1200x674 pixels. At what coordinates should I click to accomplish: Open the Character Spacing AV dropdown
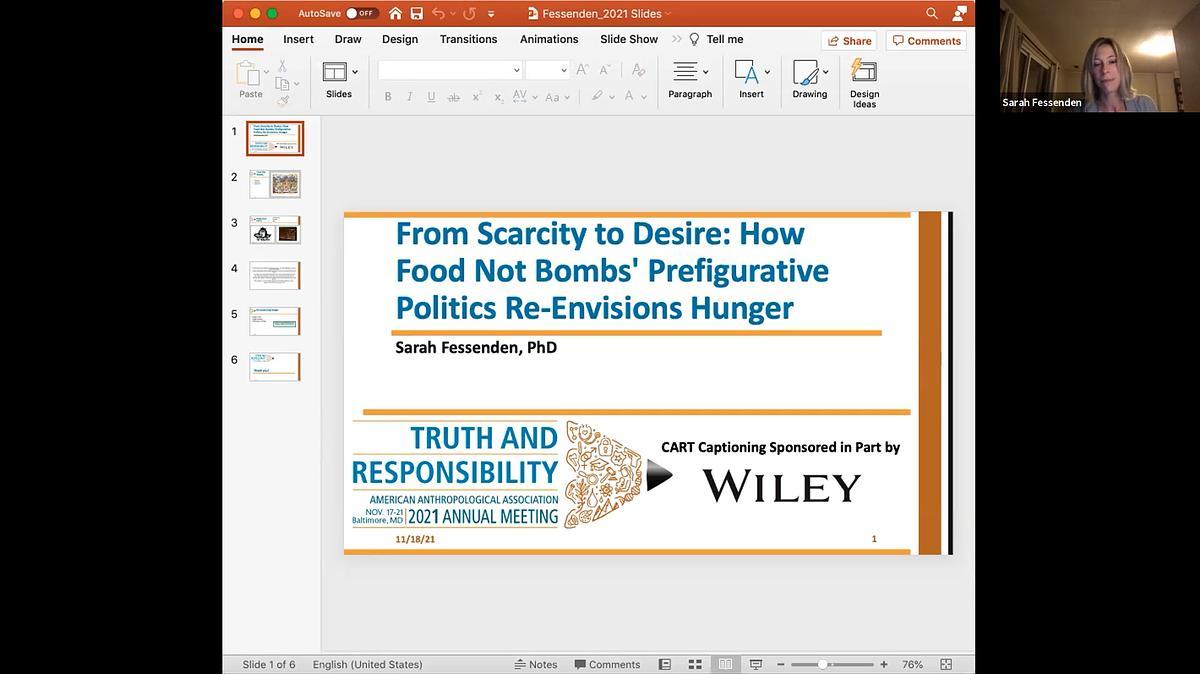click(x=525, y=97)
